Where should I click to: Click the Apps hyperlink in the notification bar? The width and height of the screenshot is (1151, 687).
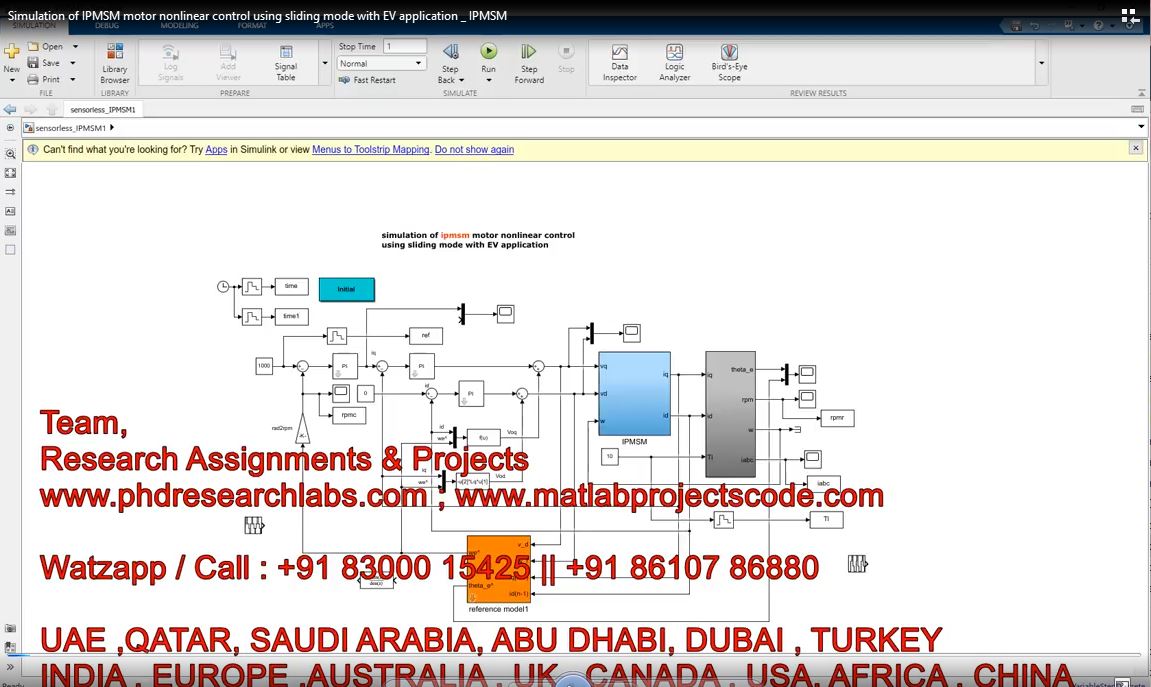pyautogui.click(x=216, y=149)
